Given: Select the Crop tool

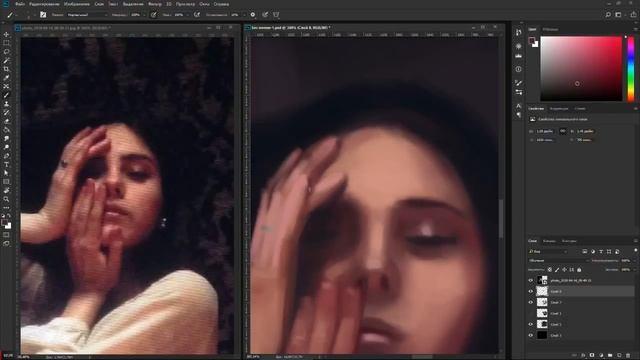Looking at the screenshot, I should coord(6,69).
